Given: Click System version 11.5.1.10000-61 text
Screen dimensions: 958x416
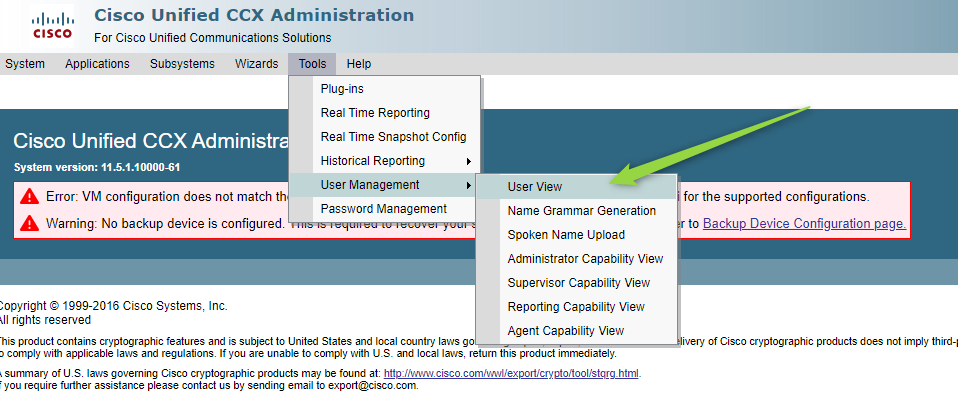Looking at the screenshot, I should pyautogui.click(x=97, y=167).
